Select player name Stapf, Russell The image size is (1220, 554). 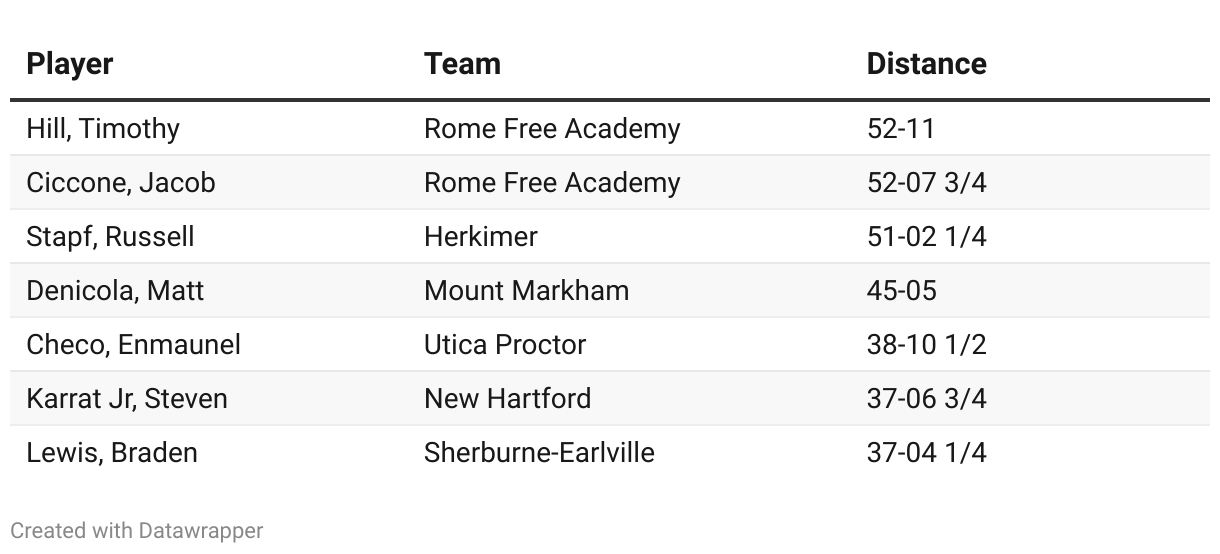110,237
